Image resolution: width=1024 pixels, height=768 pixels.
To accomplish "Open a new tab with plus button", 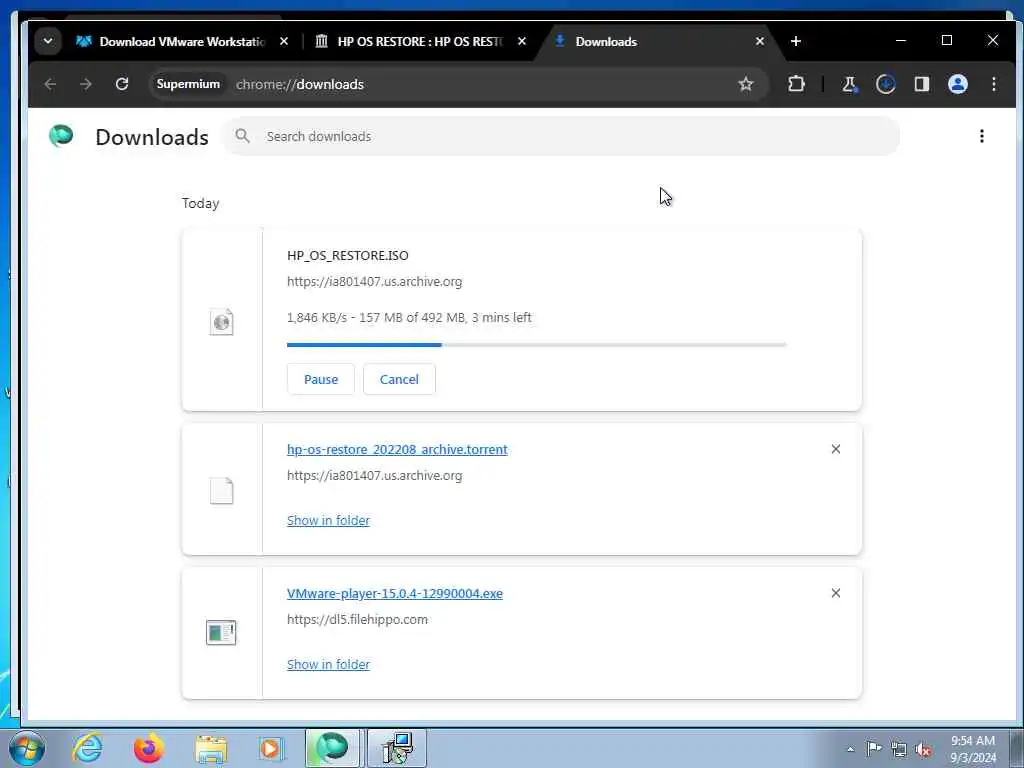I will coord(795,41).
